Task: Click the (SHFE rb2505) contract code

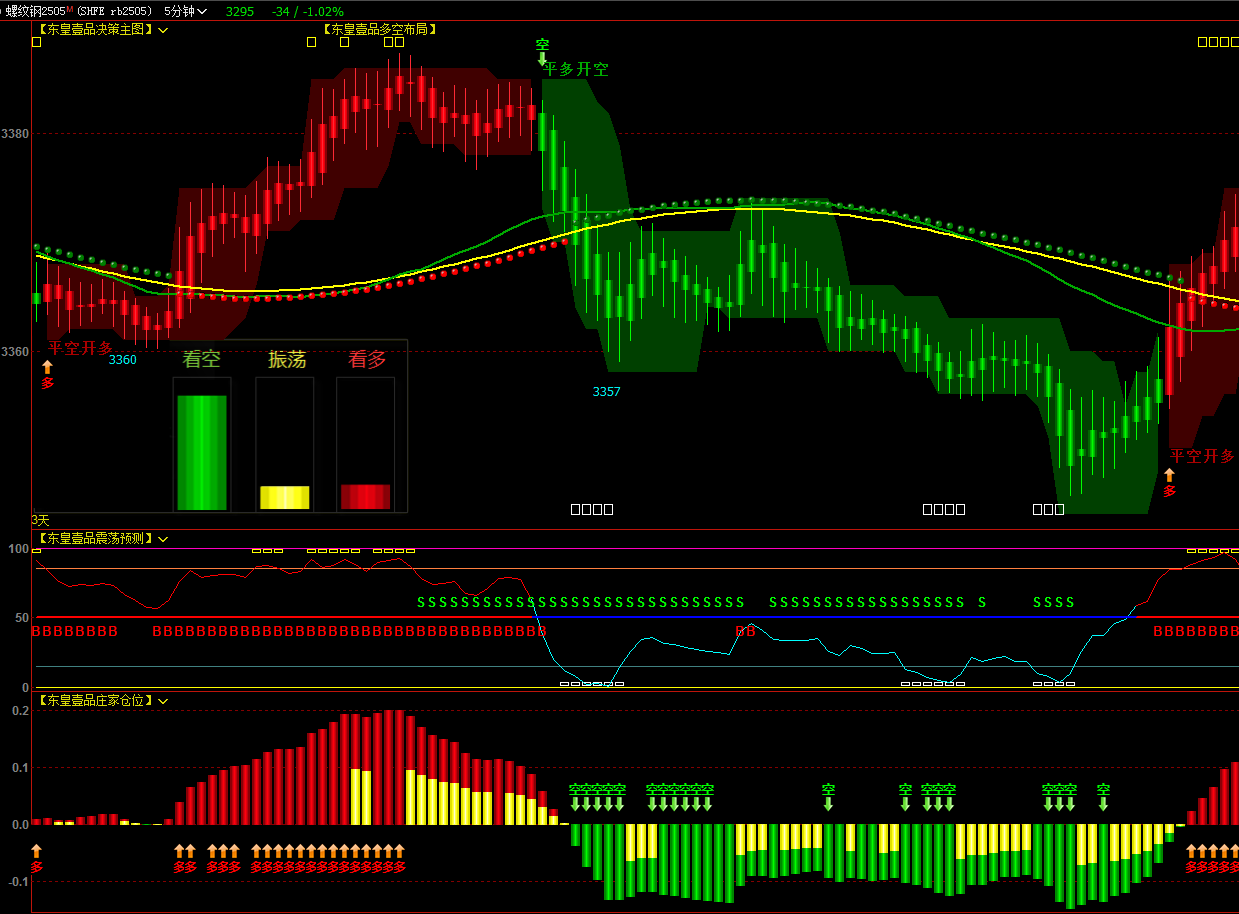Action: click(x=114, y=11)
